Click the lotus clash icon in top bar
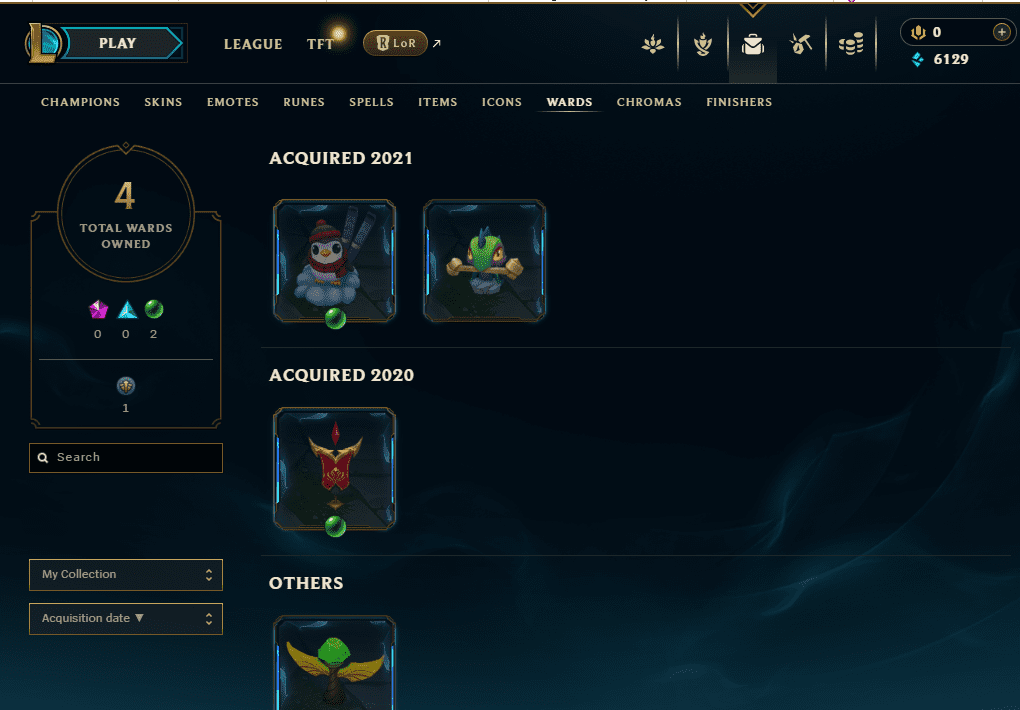 click(652, 44)
